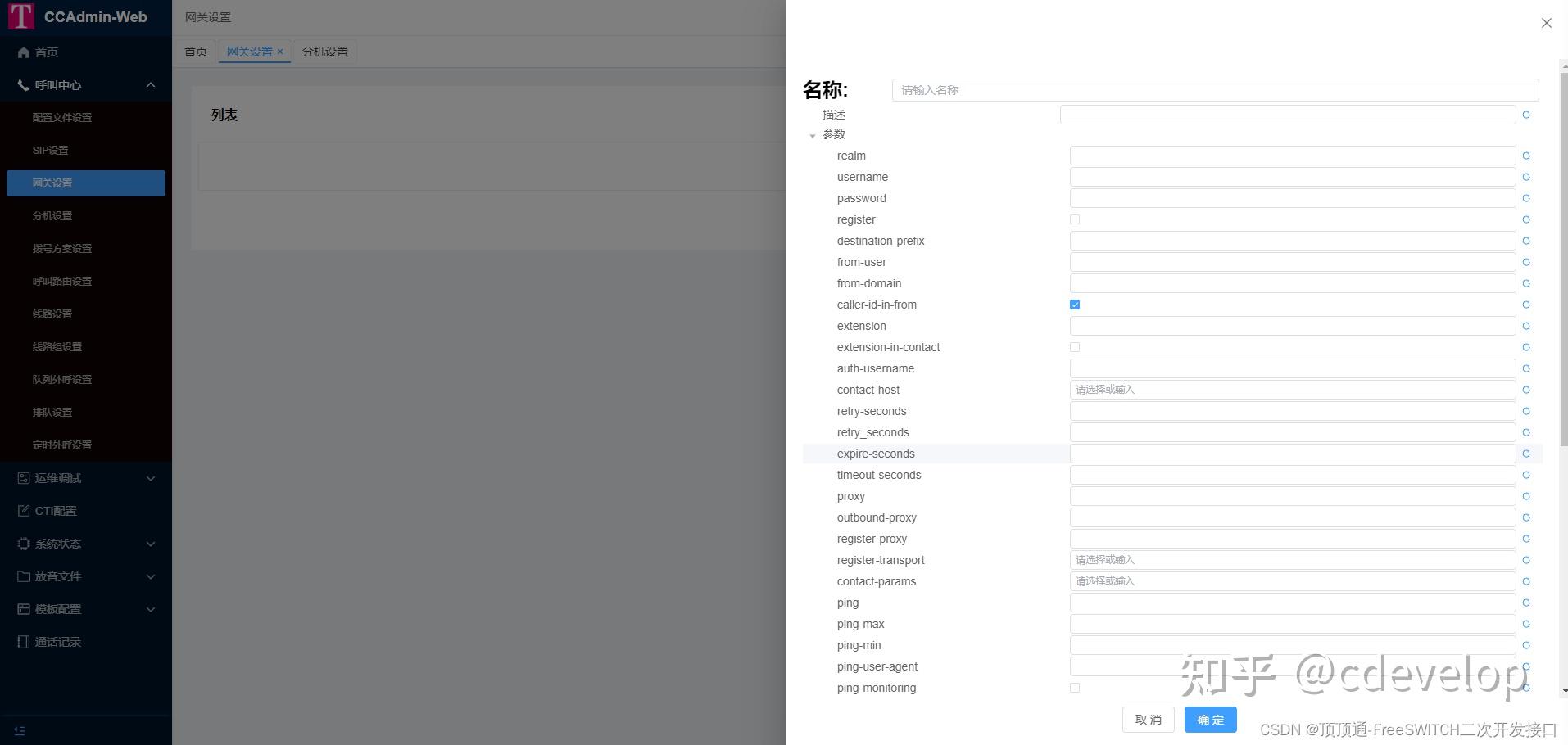
Task: Click the refresh icon next to password field
Action: [1525, 197]
